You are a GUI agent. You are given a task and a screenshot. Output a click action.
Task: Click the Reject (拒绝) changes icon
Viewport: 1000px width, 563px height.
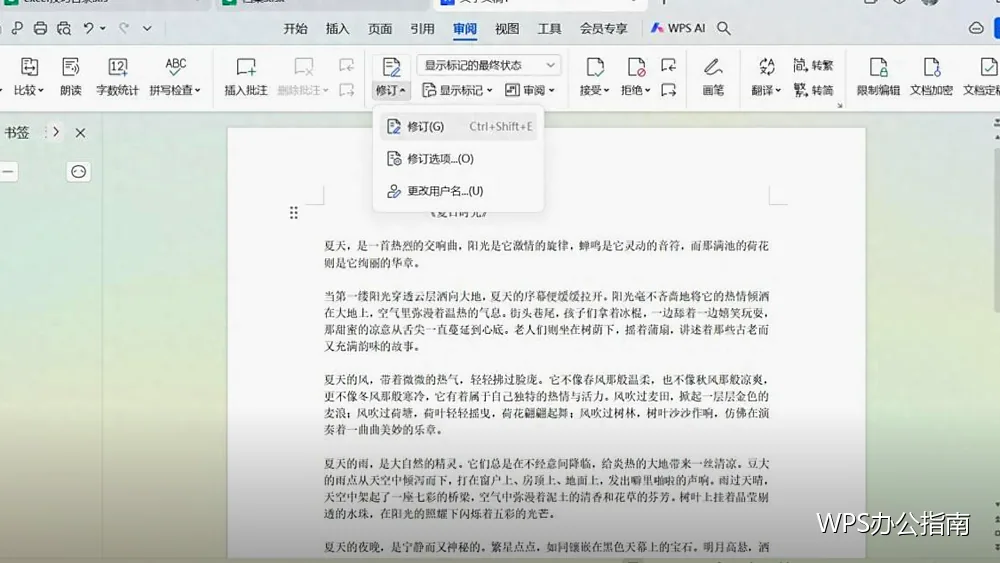tap(636, 67)
